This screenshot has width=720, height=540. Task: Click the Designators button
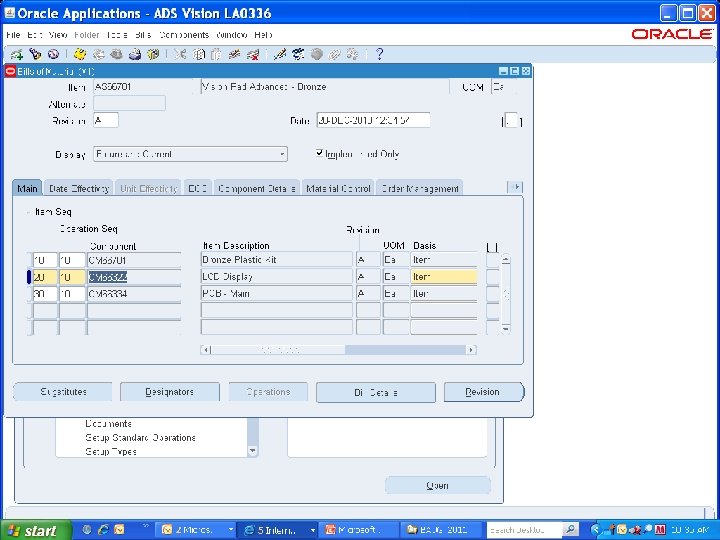[169, 392]
